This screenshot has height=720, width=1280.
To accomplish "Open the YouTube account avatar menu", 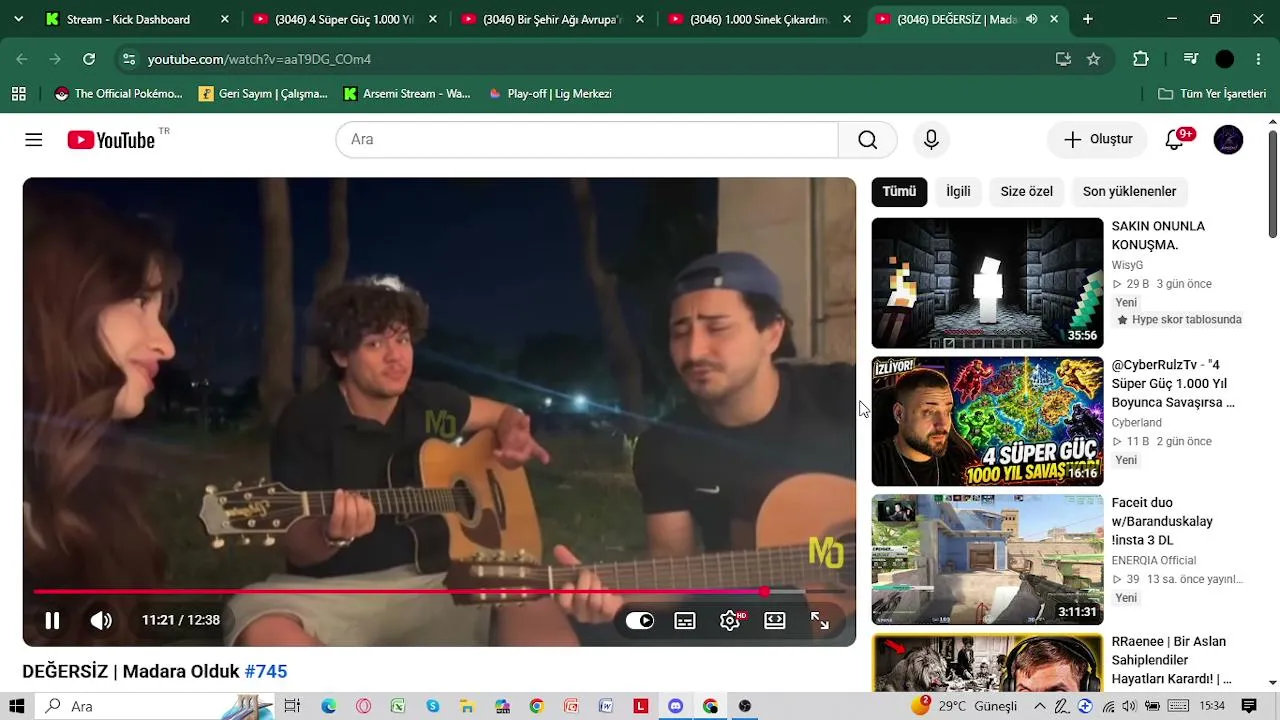I will pos(1228,140).
